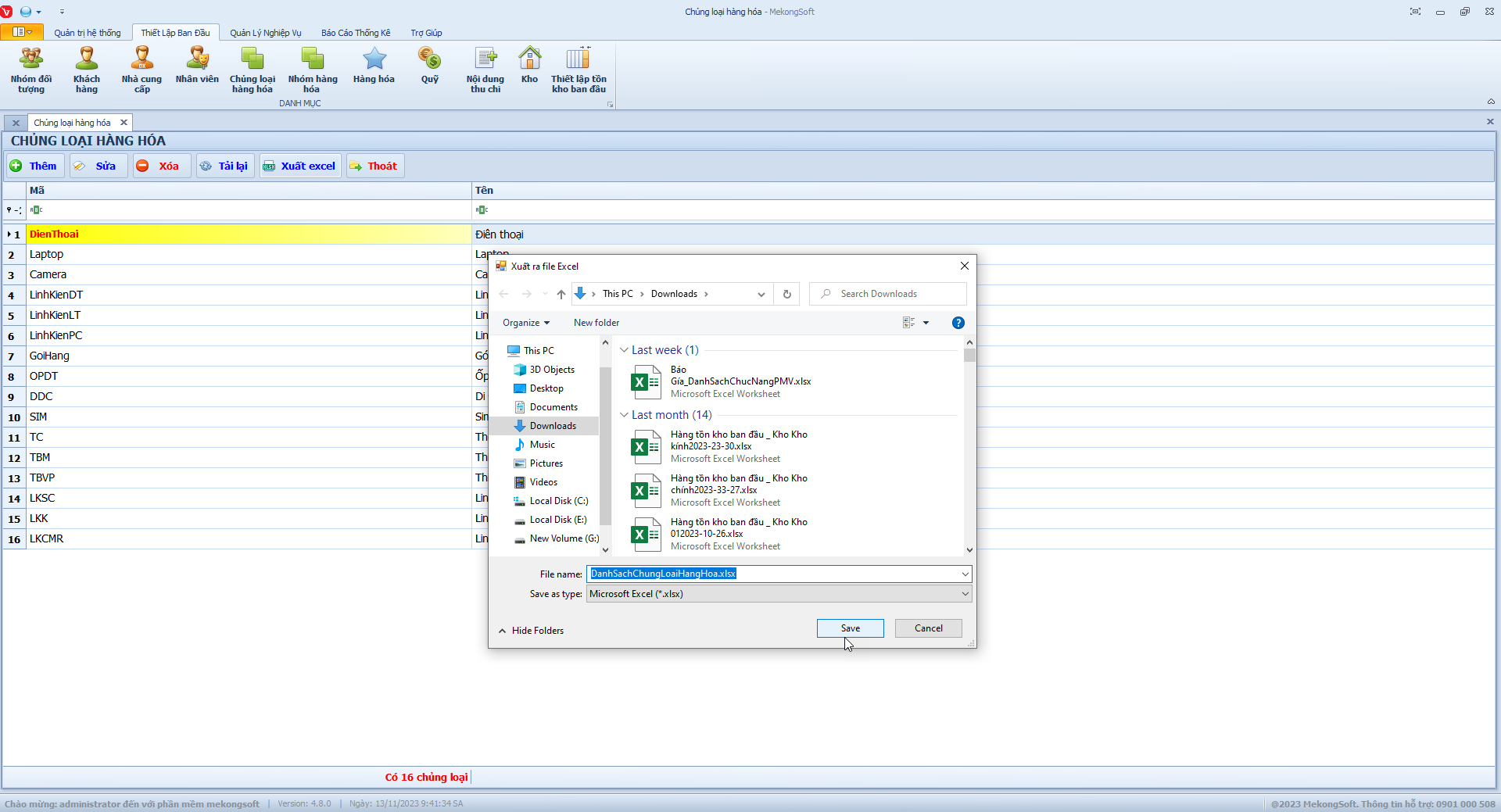1501x812 pixels.
Task: Click the help icon in save dialog
Action: (x=958, y=323)
